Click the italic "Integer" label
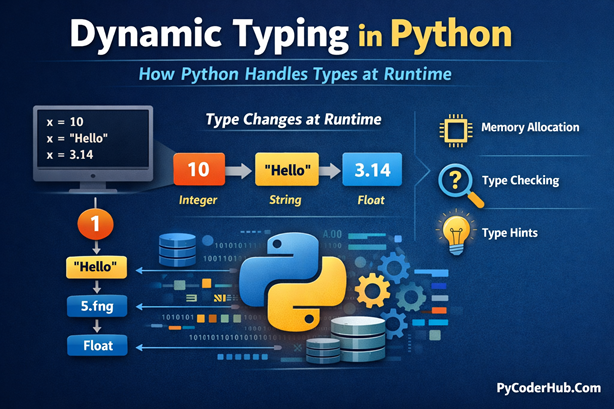This screenshot has width=614, height=409. pyautogui.click(x=198, y=200)
